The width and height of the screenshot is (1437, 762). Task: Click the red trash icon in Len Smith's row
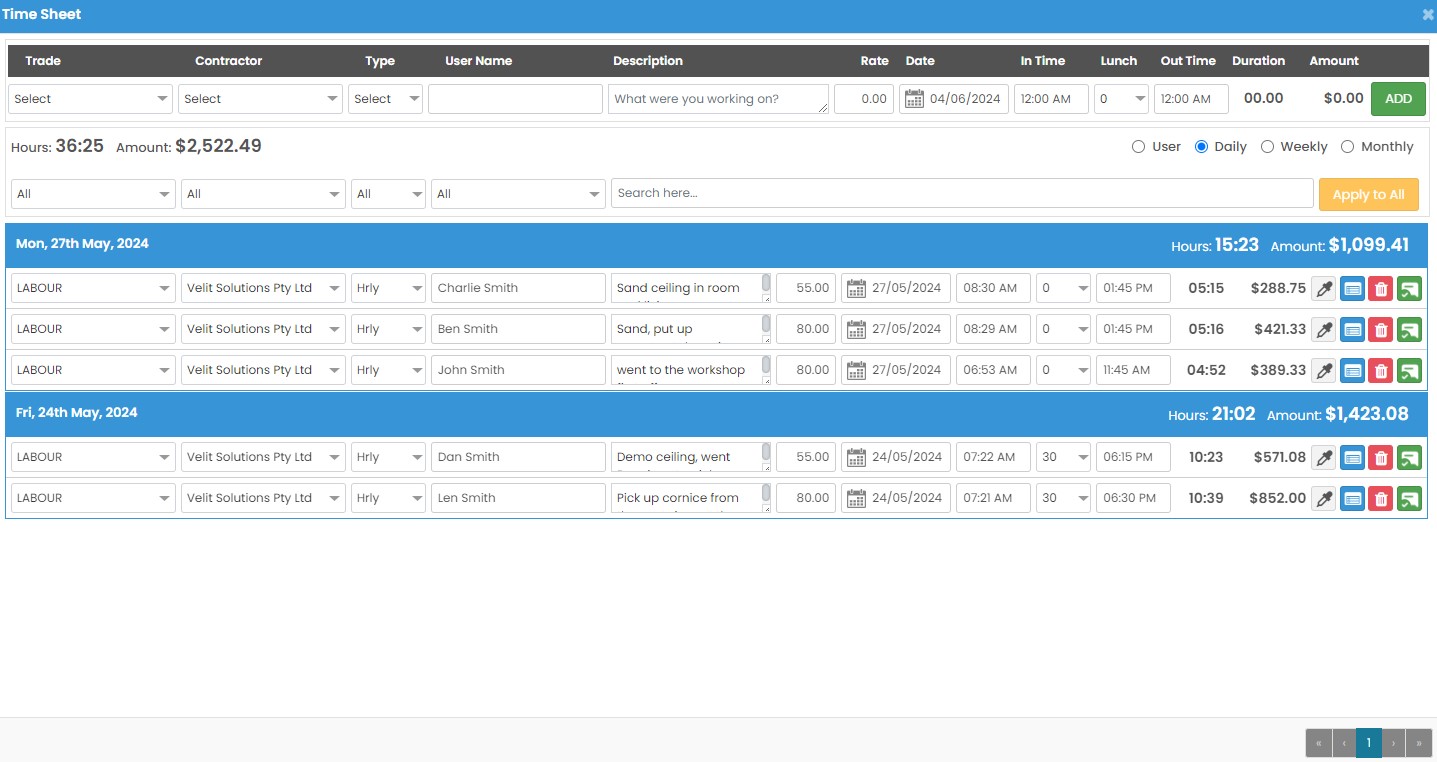click(1381, 499)
